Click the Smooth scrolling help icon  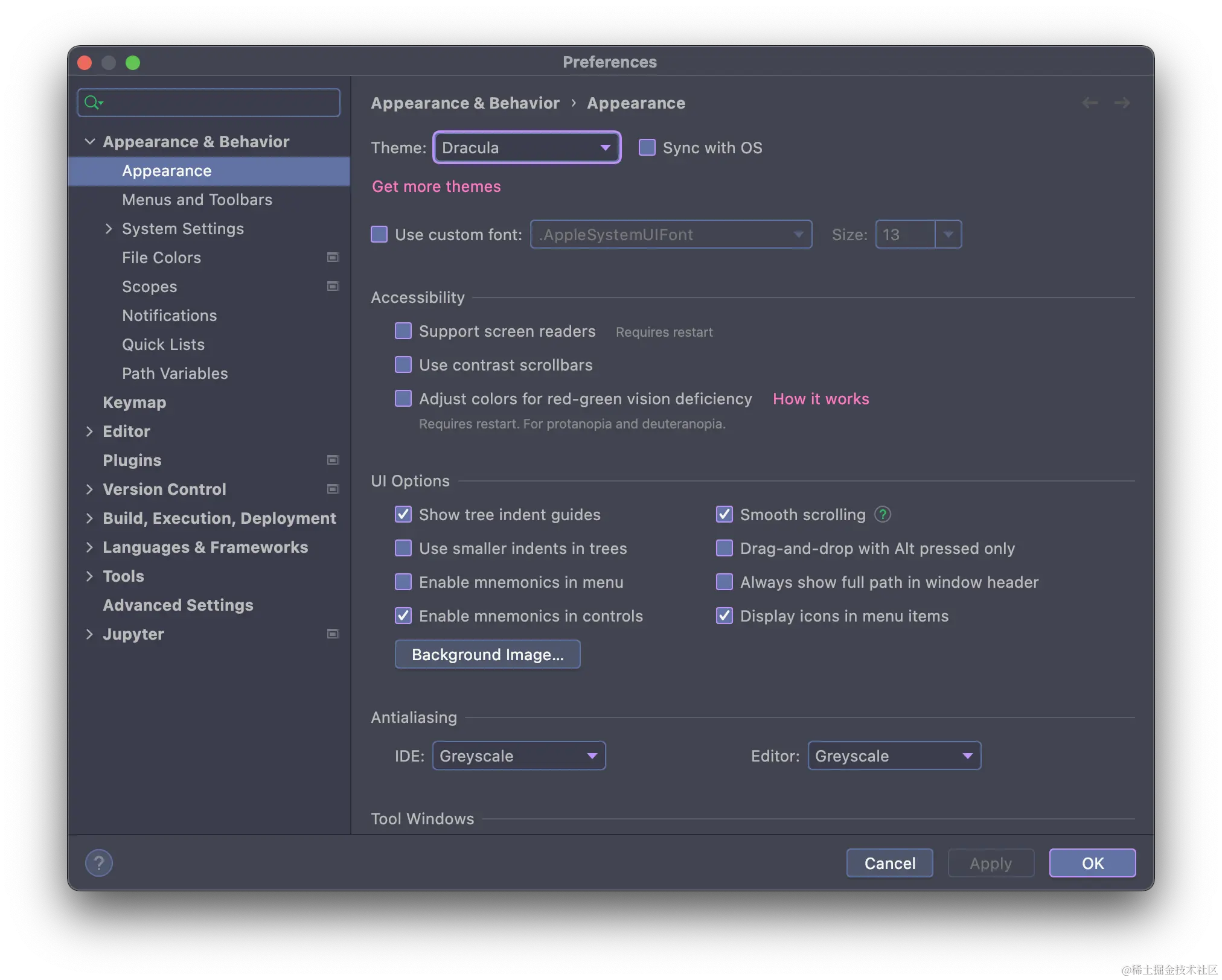[883, 515]
